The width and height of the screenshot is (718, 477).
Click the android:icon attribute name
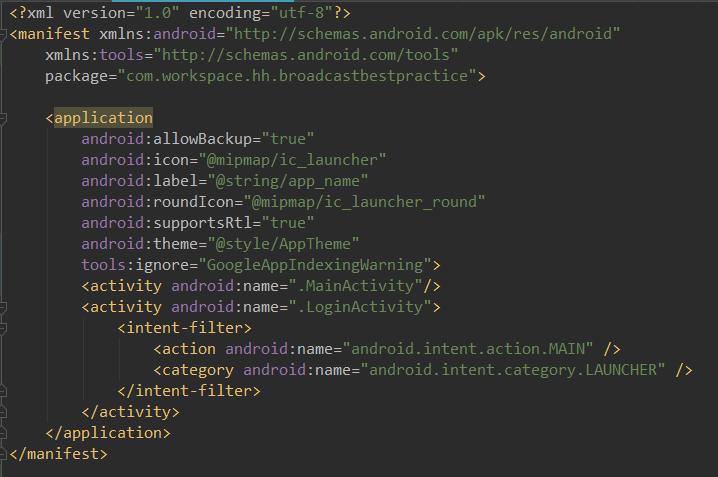click(135, 160)
